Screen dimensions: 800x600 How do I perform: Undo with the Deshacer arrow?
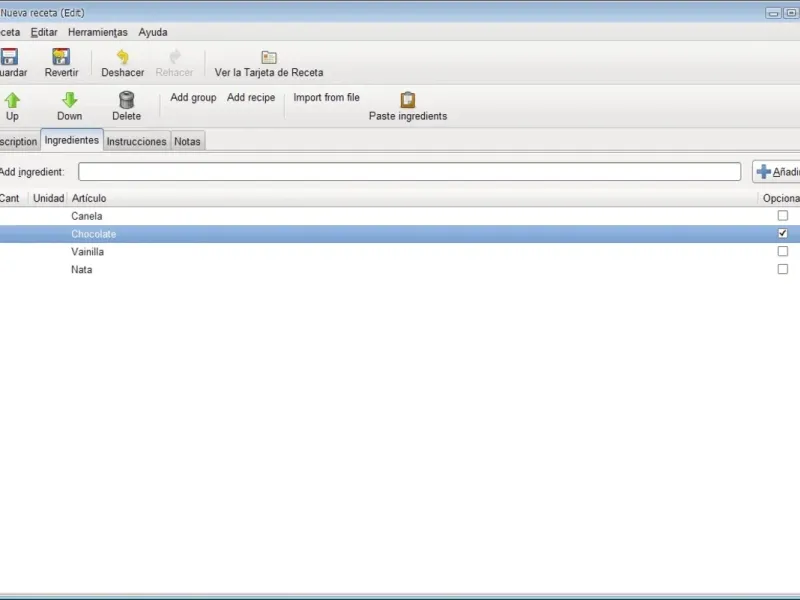[x=122, y=57]
